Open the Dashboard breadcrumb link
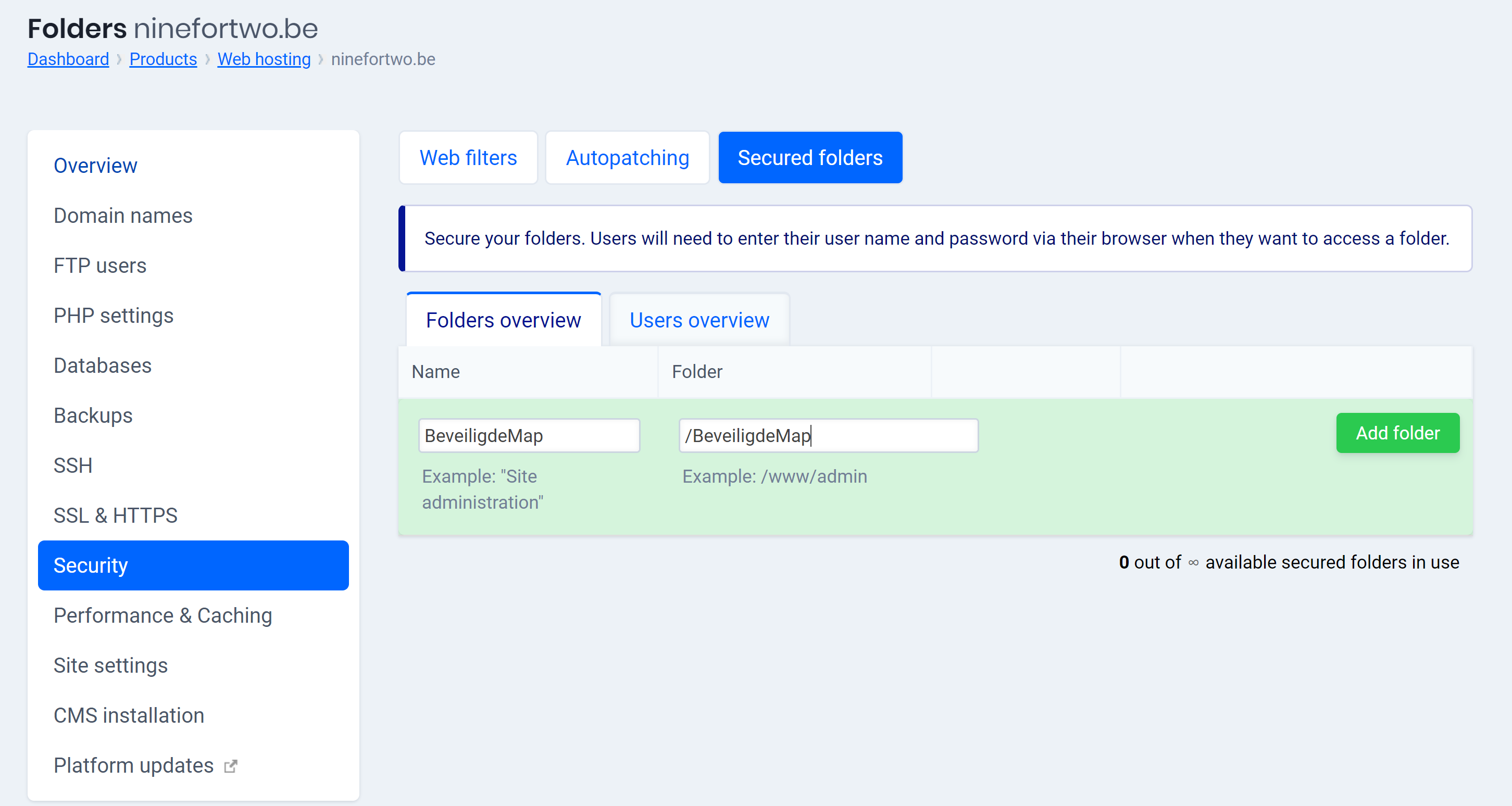The image size is (1512, 806). pyautogui.click(x=68, y=59)
